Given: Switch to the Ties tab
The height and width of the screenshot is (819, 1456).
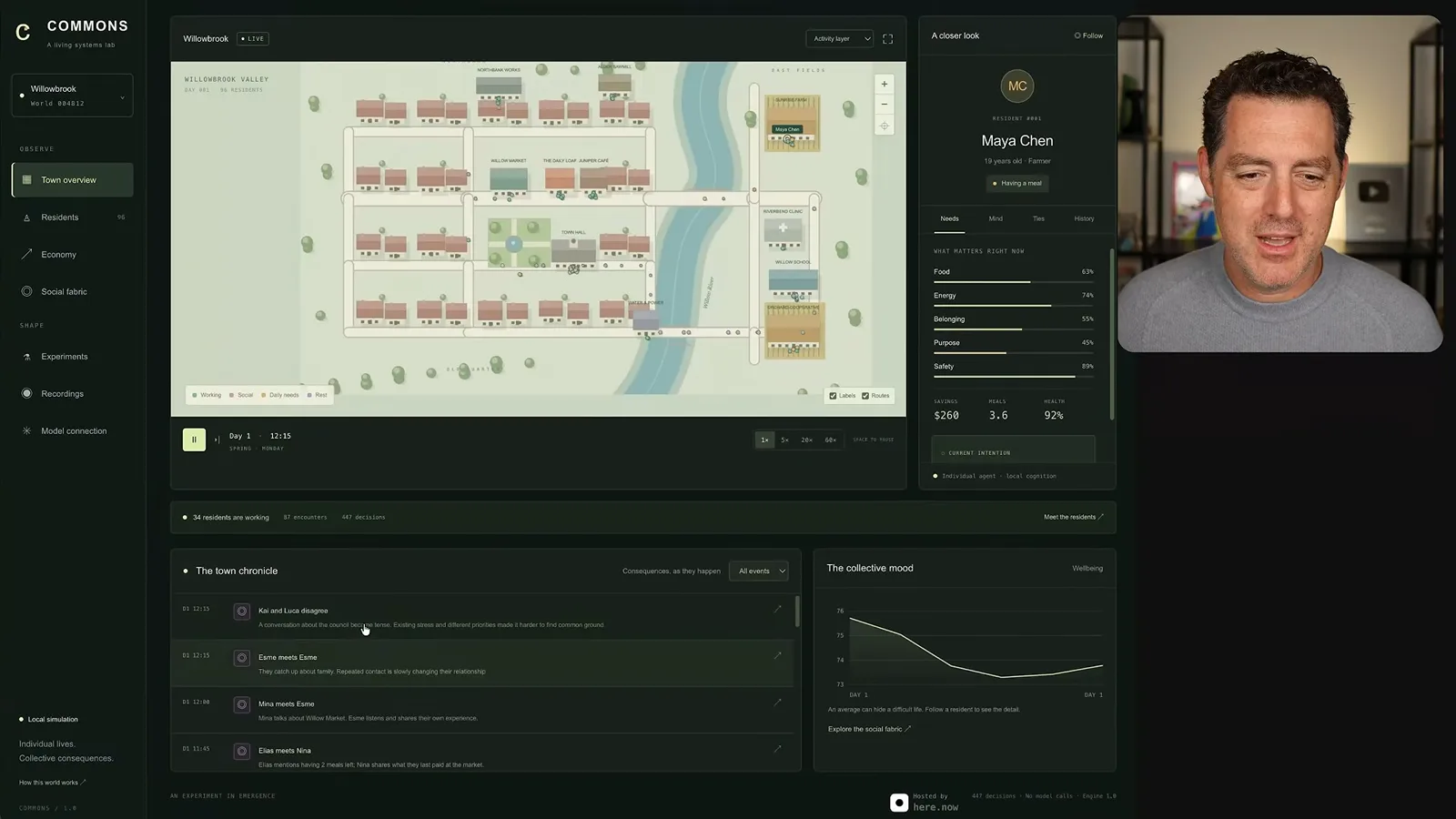Looking at the screenshot, I should 1038,218.
